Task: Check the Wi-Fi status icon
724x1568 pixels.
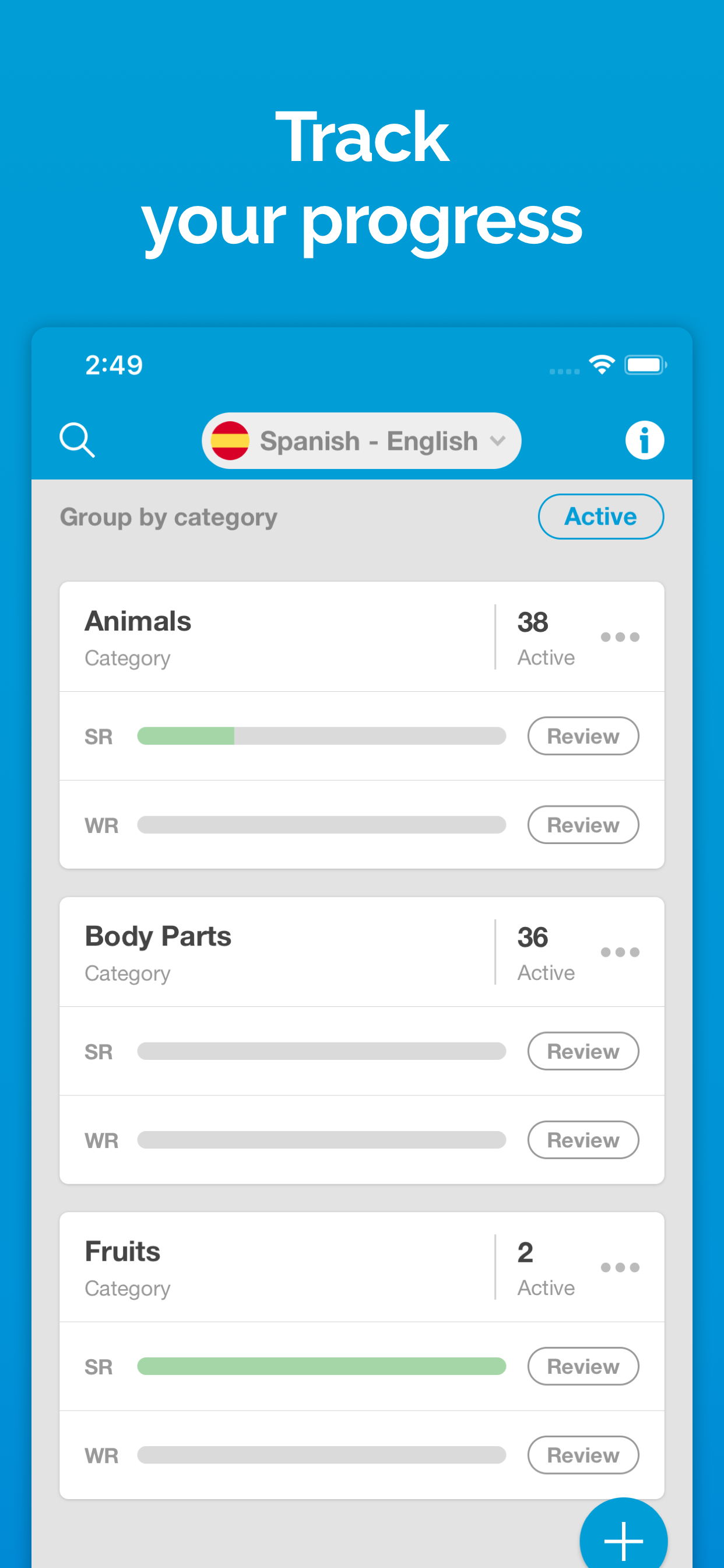Action: [601, 364]
